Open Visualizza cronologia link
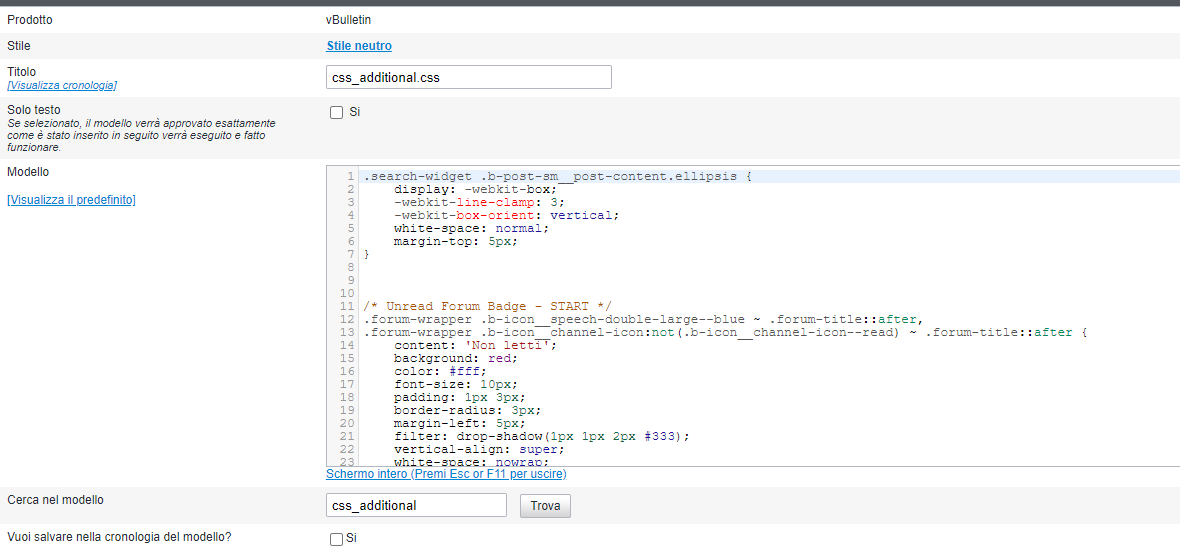The width and height of the screenshot is (1180, 547). click(62, 86)
